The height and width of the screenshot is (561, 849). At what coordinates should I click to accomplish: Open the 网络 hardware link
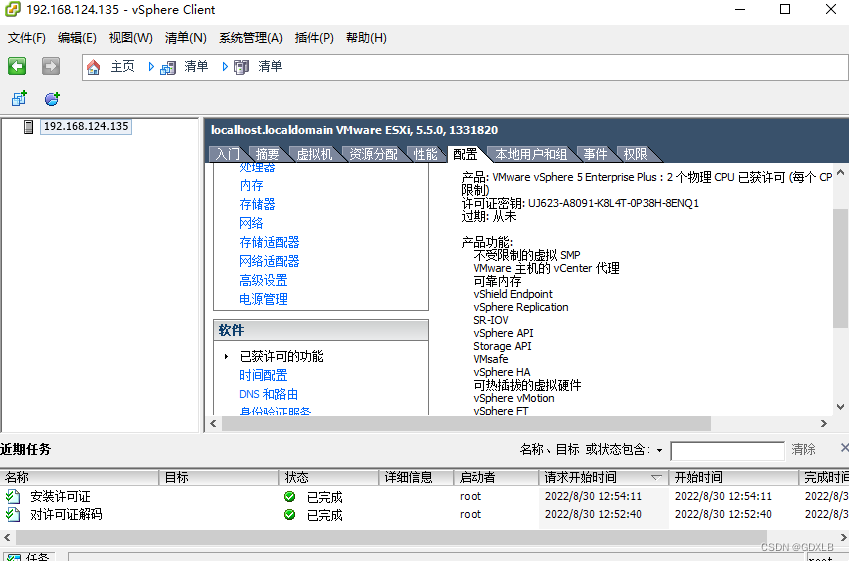(x=251, y=223)
